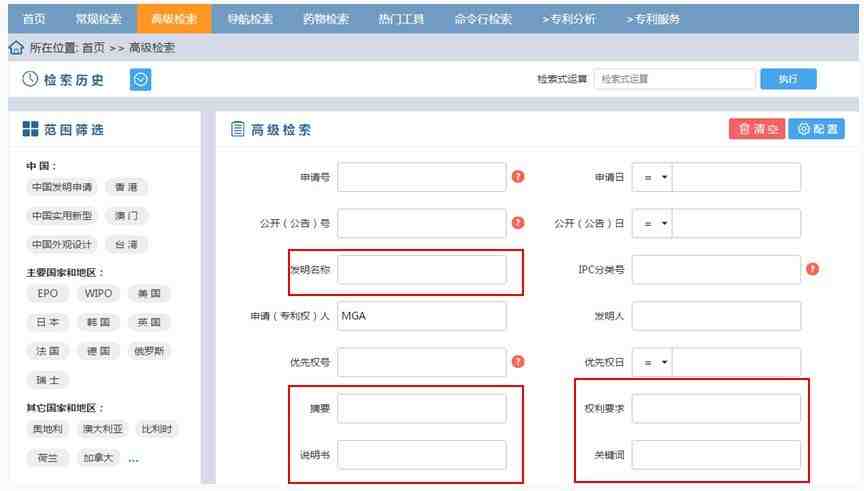
Task: Open the 优先权日 operator dropdown
Action: tap(653, 362)
